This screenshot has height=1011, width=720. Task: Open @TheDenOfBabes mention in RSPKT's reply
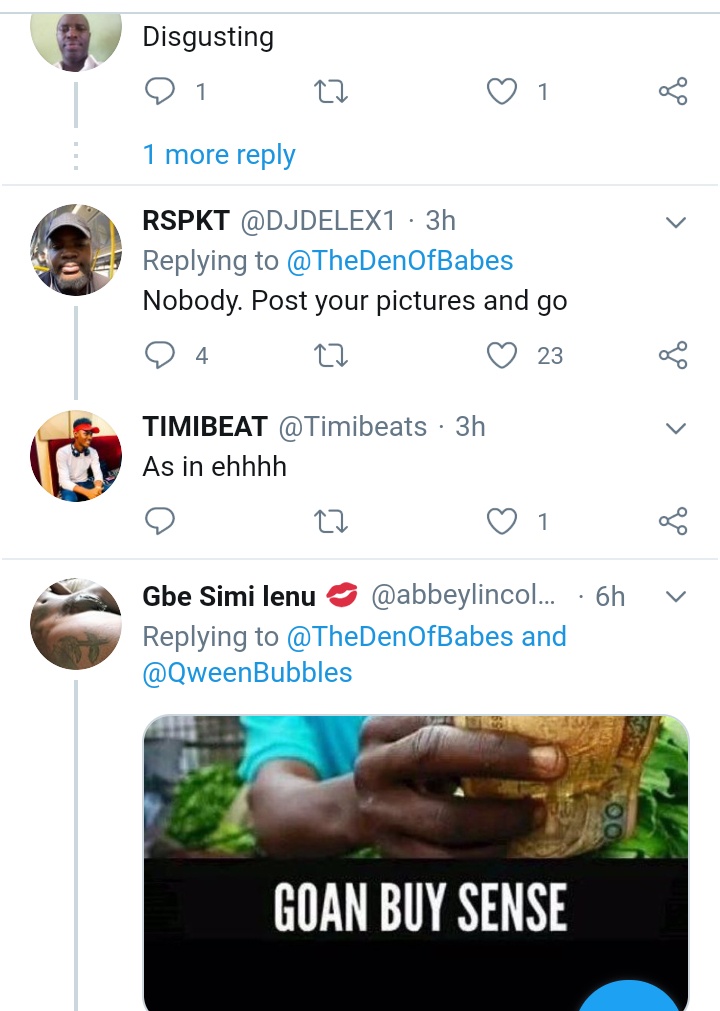400,261
